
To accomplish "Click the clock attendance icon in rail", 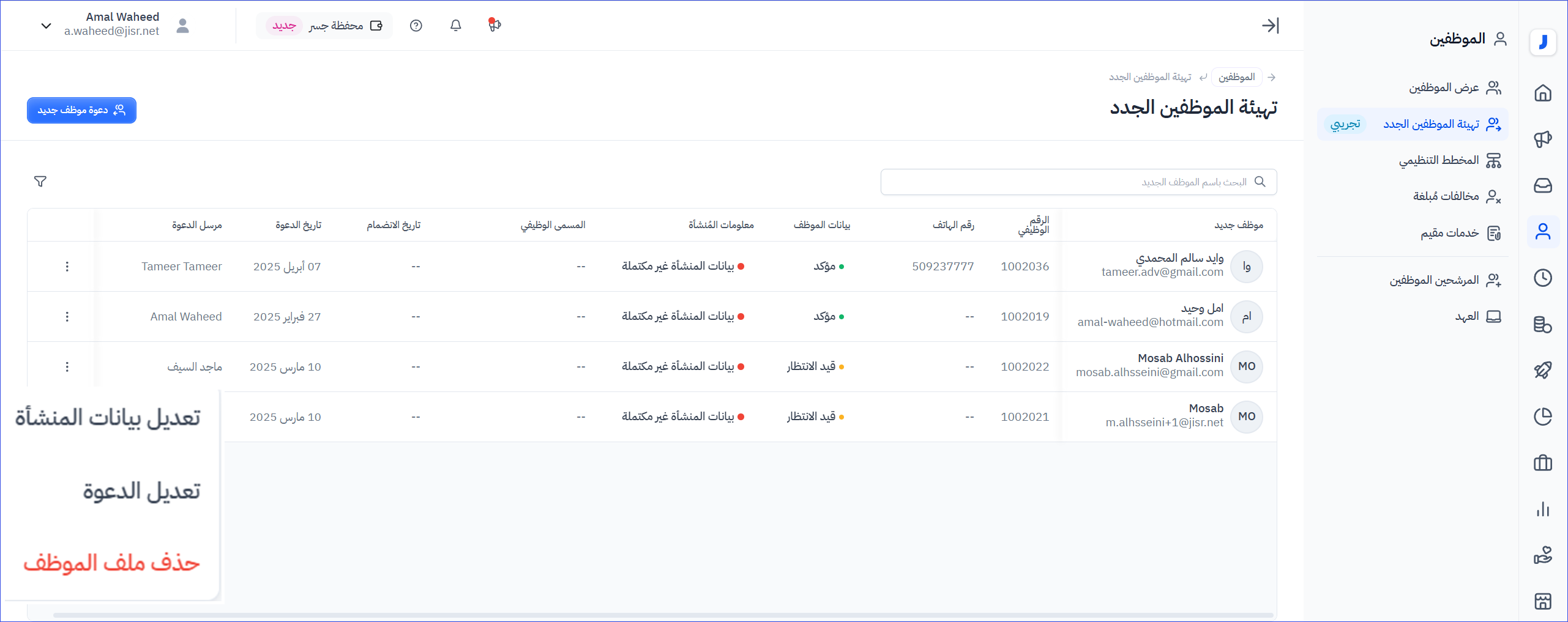I will tap(1542, 278).
